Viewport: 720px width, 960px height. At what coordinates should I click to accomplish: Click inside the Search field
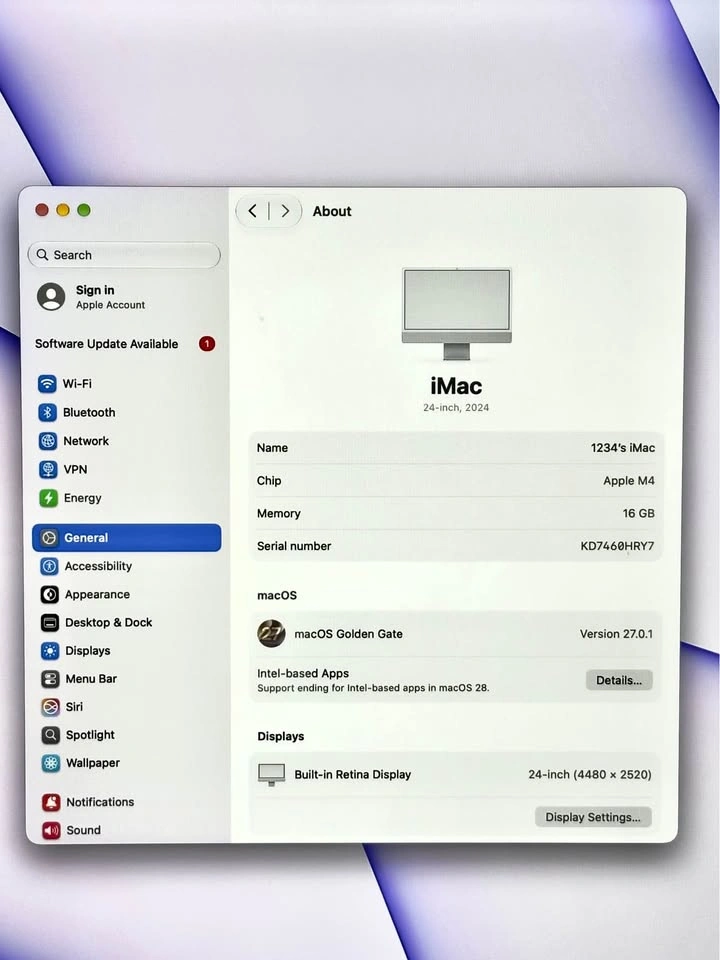[124, 255]
